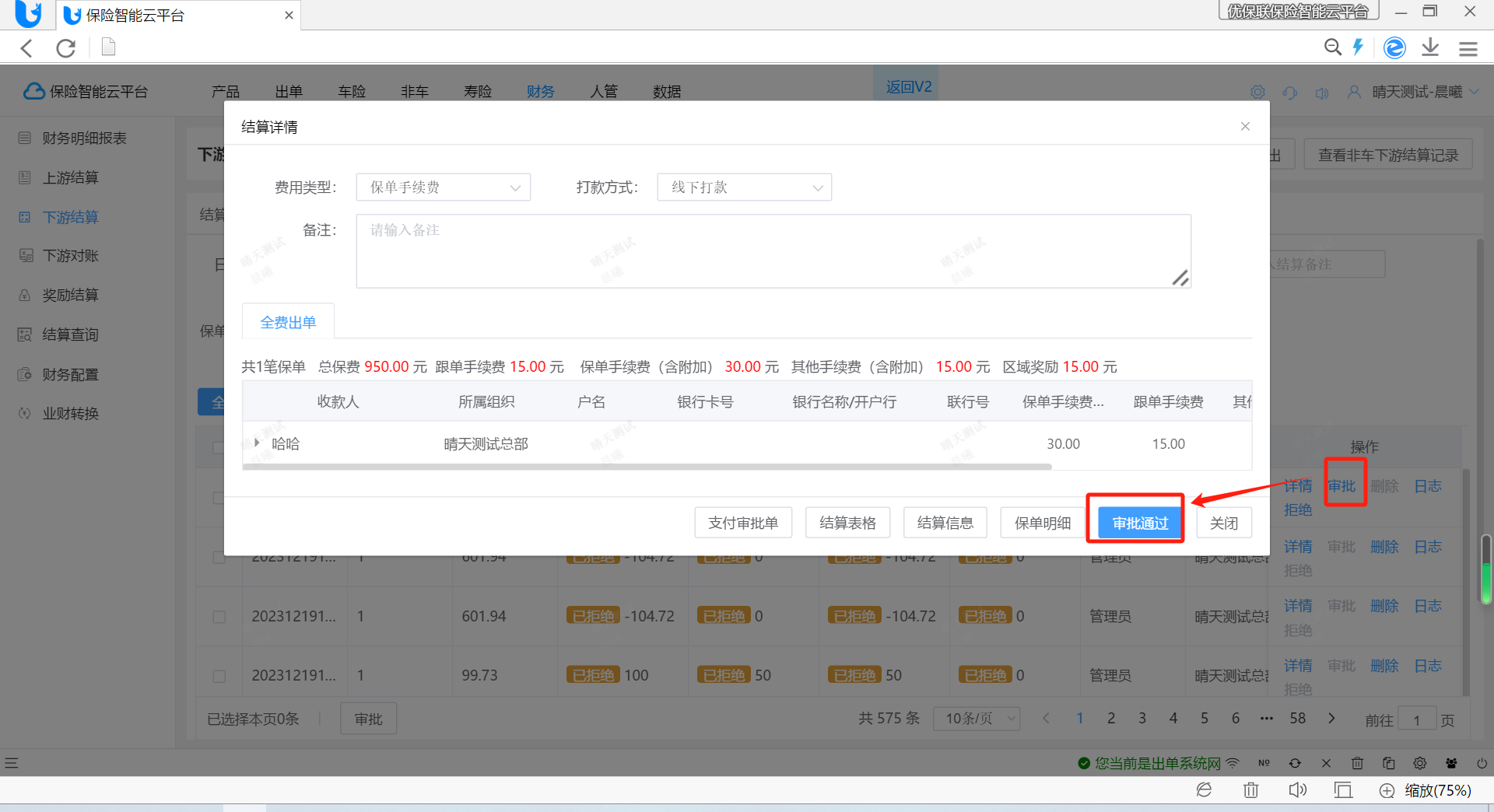Image resolution: width=1494 pixels, height=812 pixels.
Task: Open the 车险 top menu
Action: pyautogui.click(x=352, y=92)
